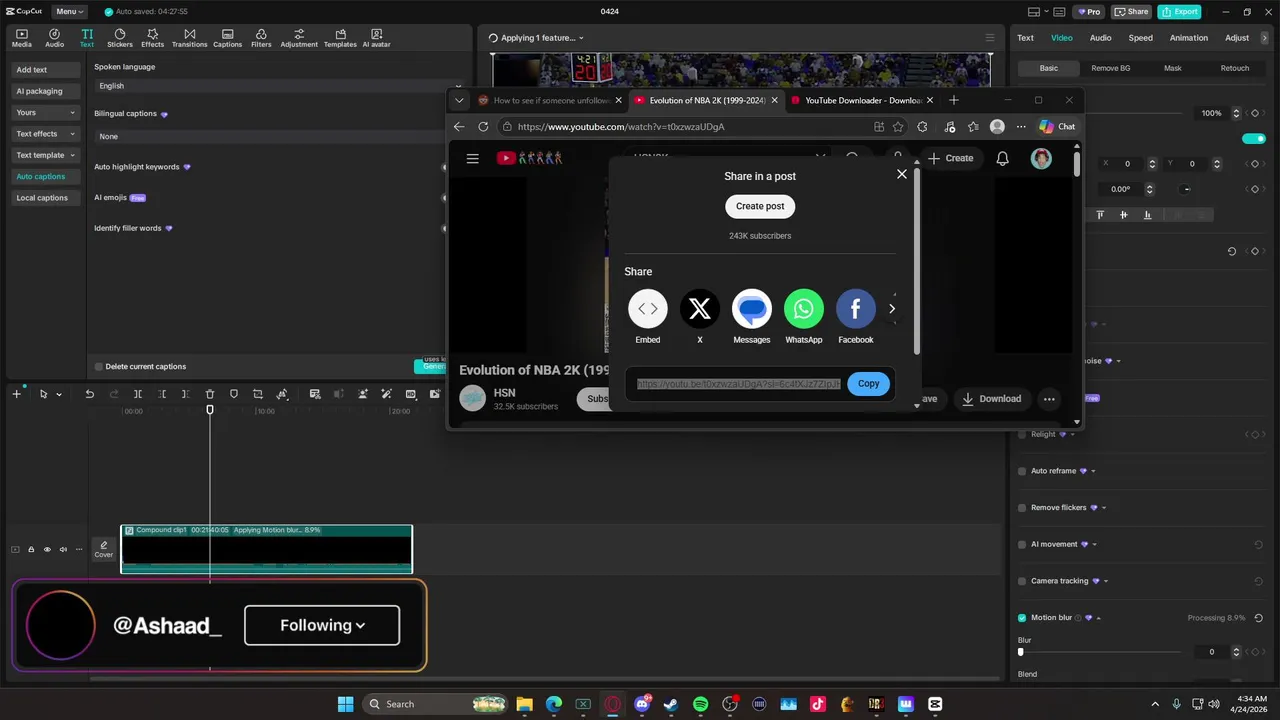Enable Delete current captions checkbox
Viewport: 1280px width, 720px height.
click(x=98, y=367)
